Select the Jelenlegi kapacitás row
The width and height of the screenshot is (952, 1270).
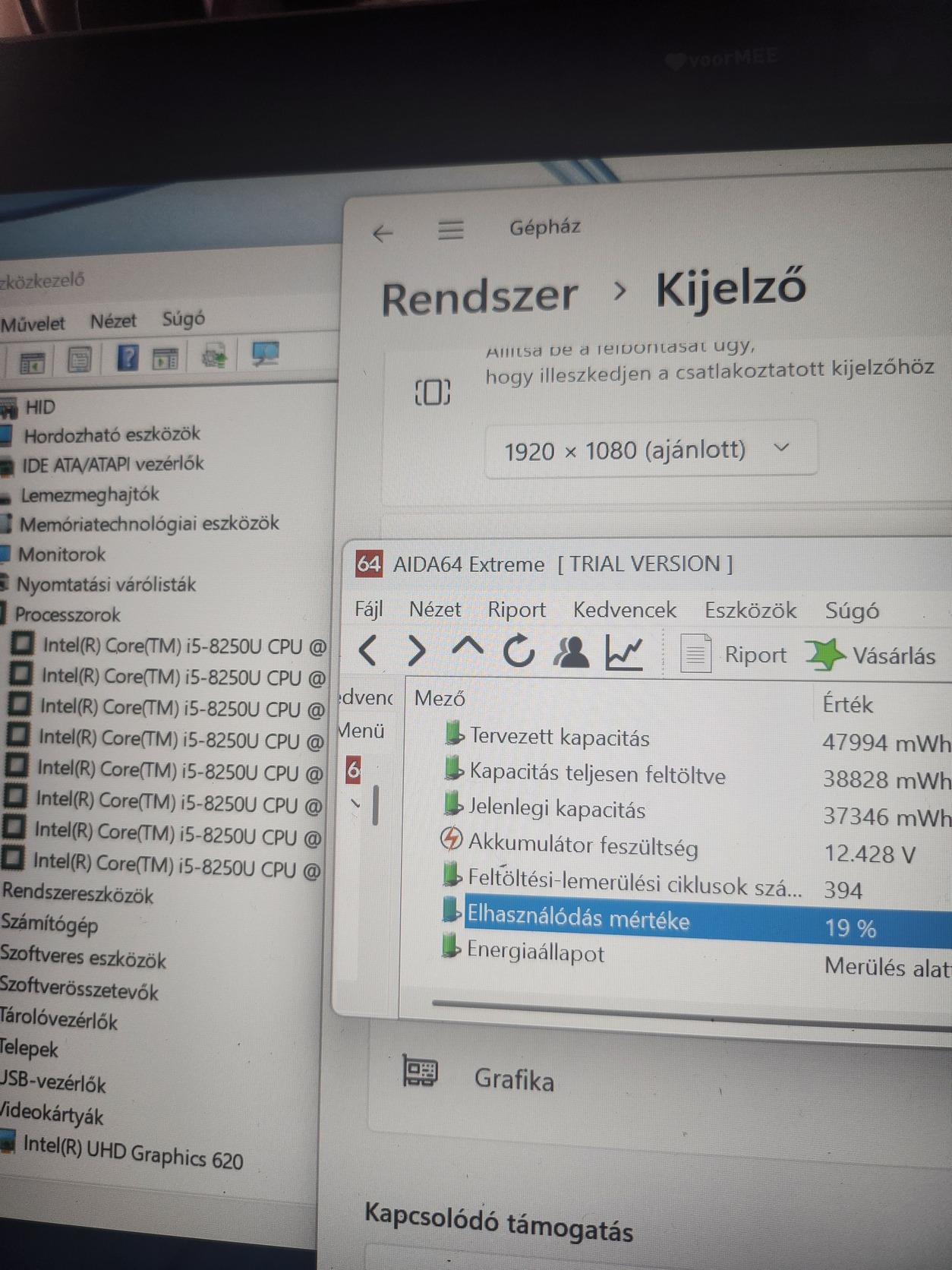point(556,809)
